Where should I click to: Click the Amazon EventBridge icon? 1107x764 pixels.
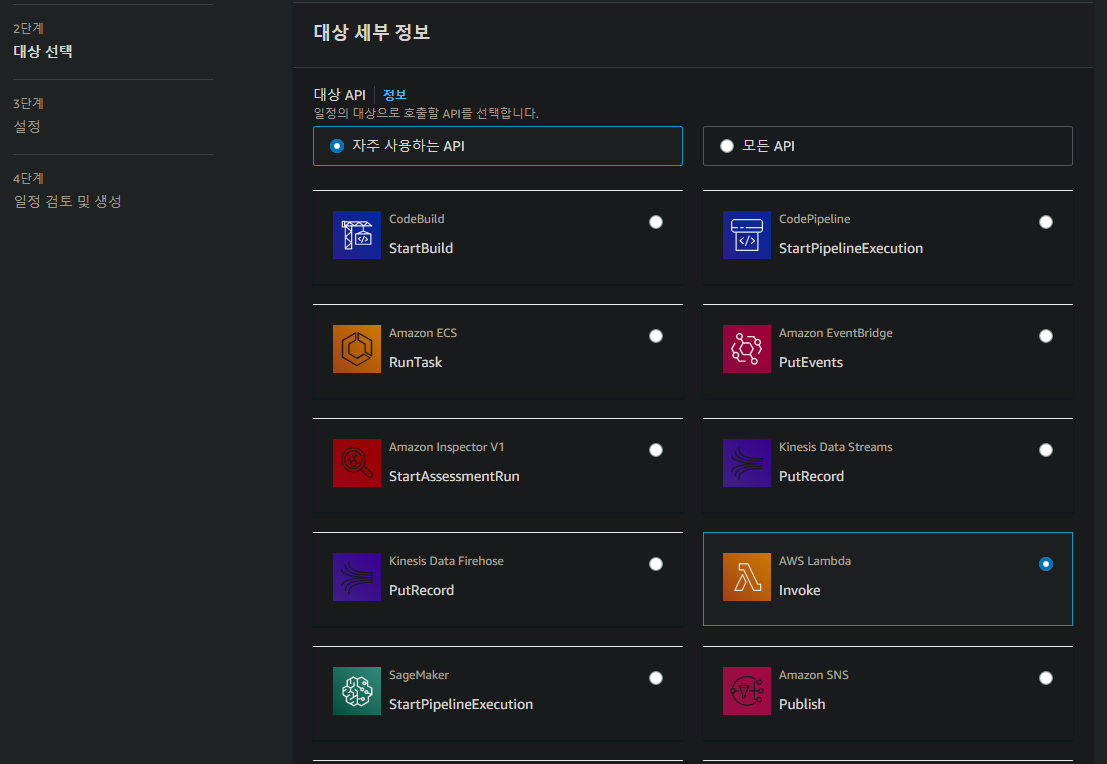(x=746, y=349)
